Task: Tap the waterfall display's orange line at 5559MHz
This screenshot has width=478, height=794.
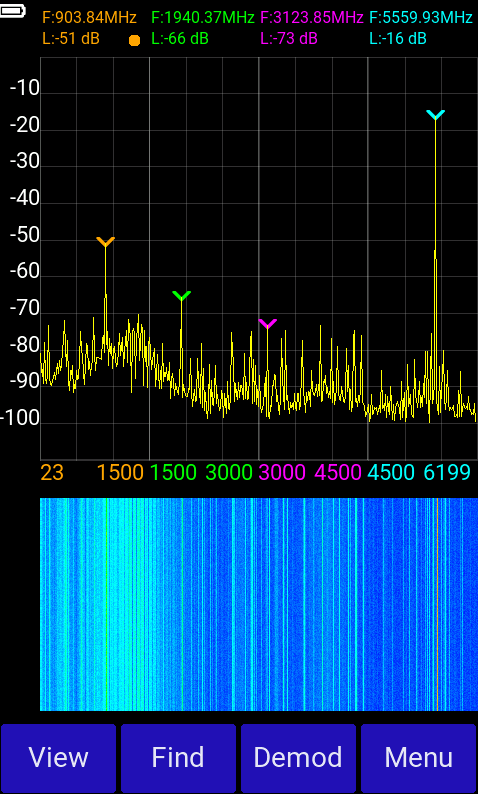Action: tap(437, 604)
